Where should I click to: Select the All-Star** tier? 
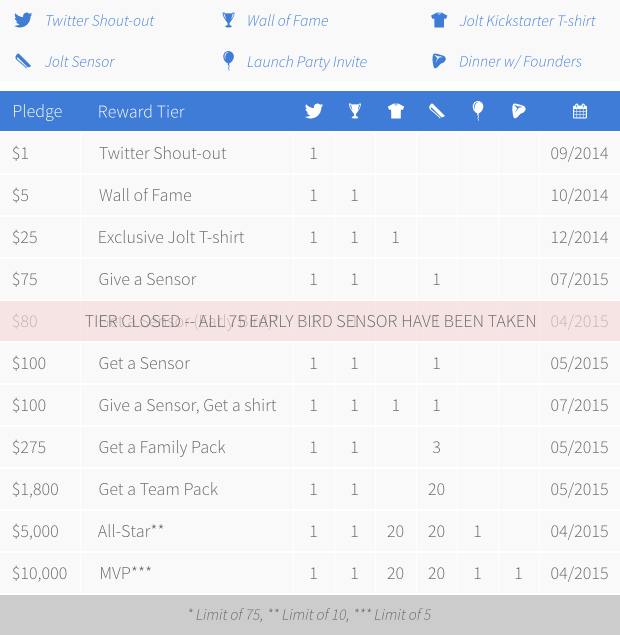131,531
